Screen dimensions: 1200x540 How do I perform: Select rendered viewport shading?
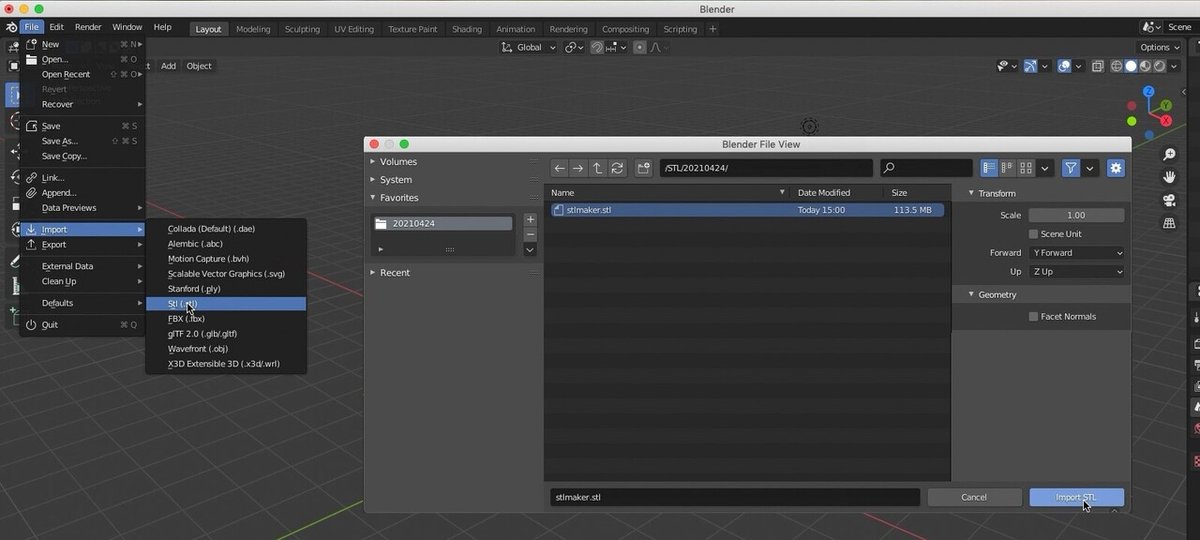tap(1161, 66)
